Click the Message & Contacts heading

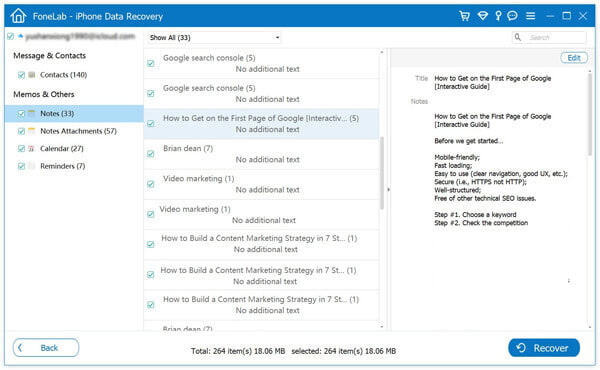click(x=49, y=55)
